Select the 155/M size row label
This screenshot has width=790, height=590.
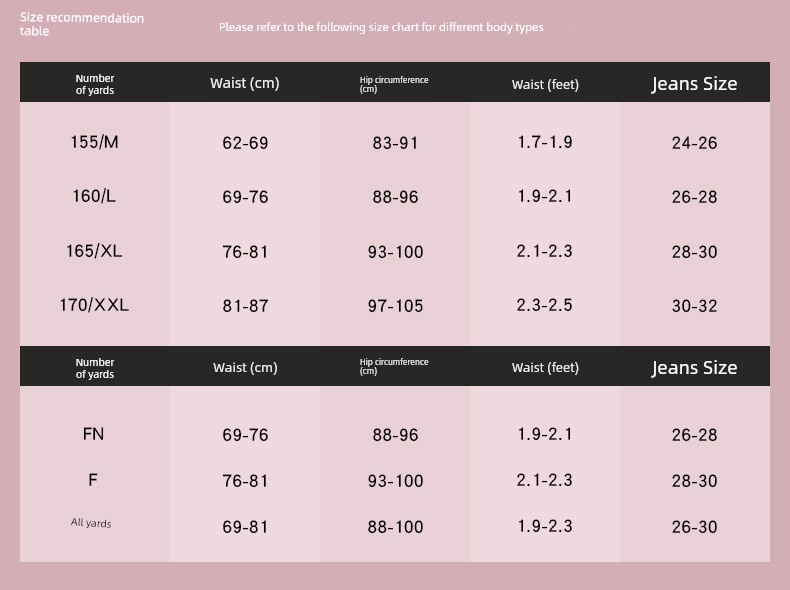pyautogui.click(x=94, y=142)
